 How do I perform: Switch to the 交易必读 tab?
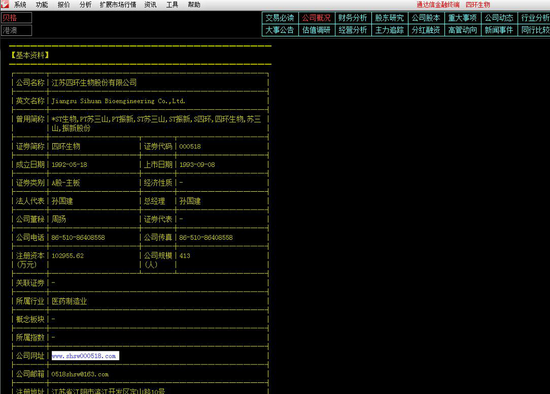click(x=280, y=18)
